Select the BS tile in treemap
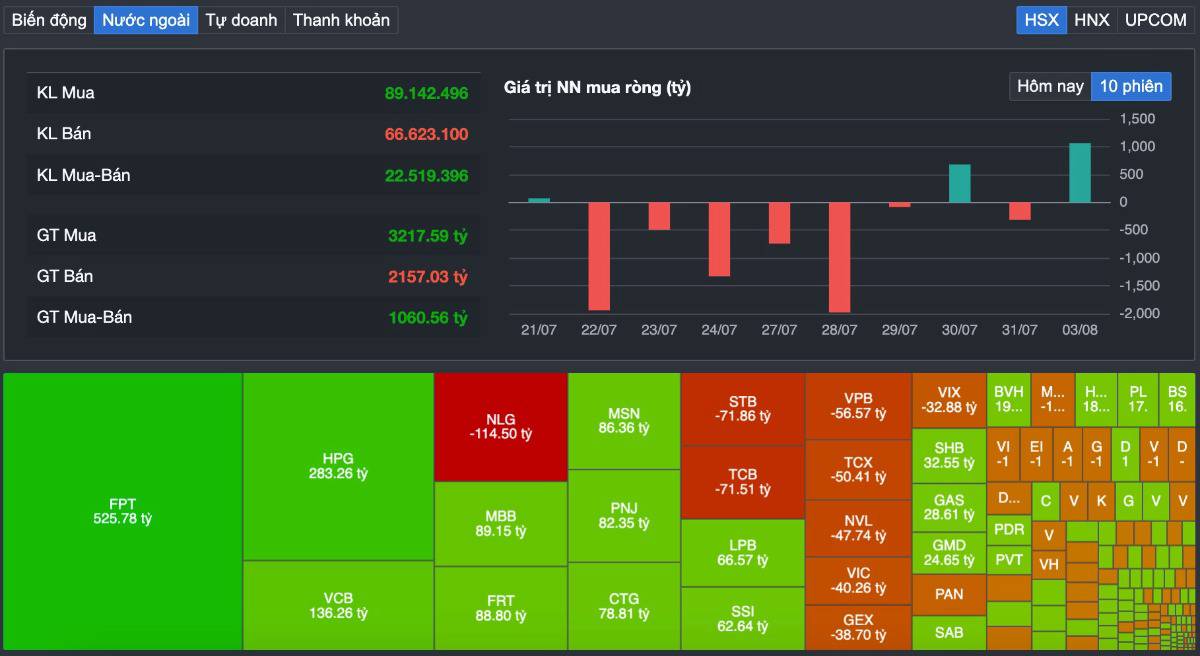This screenshot has width=1200, height=656. (x=1177, y=399)
